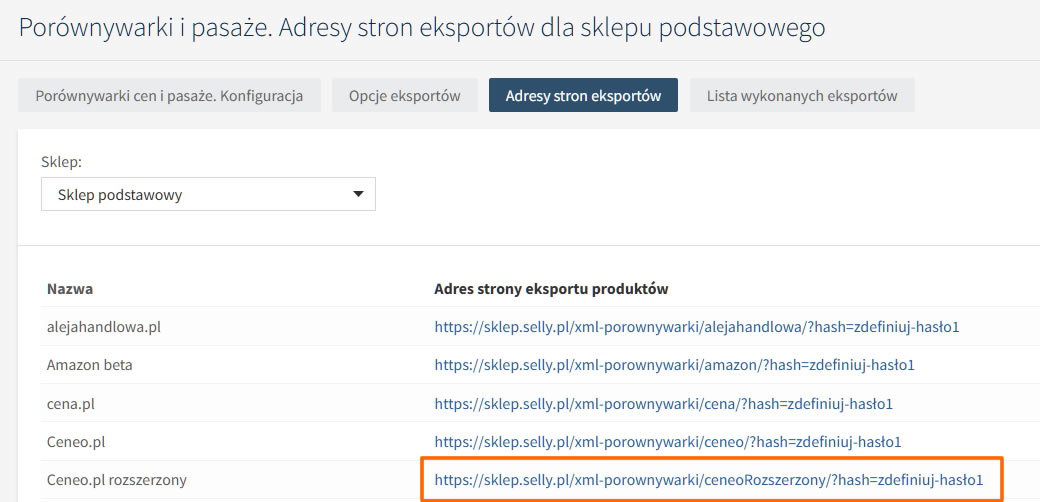Click the Amazon export URL link
This screenshot has height=502, width=1040.
point(674,365)
